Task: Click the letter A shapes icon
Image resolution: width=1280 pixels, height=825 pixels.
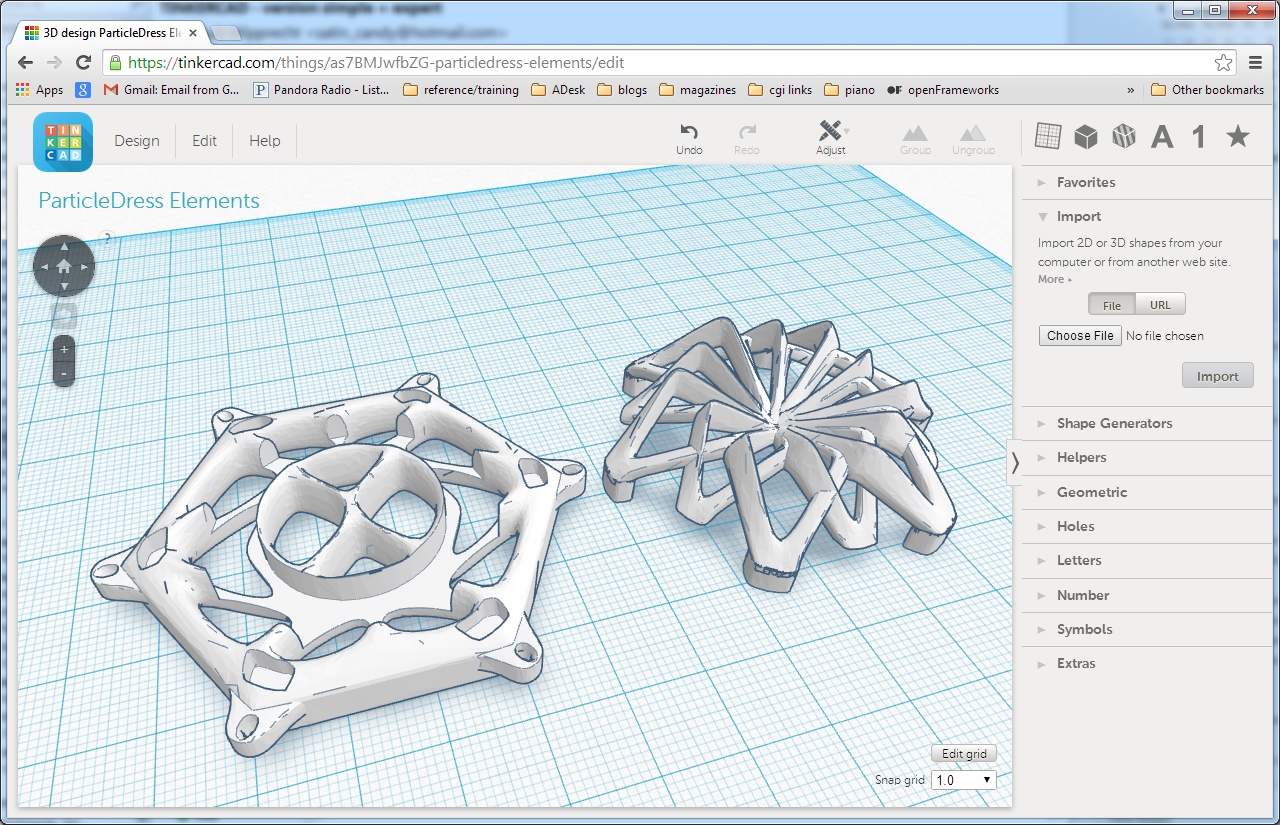Action: pyautogui.click(x=1162, y=137)
